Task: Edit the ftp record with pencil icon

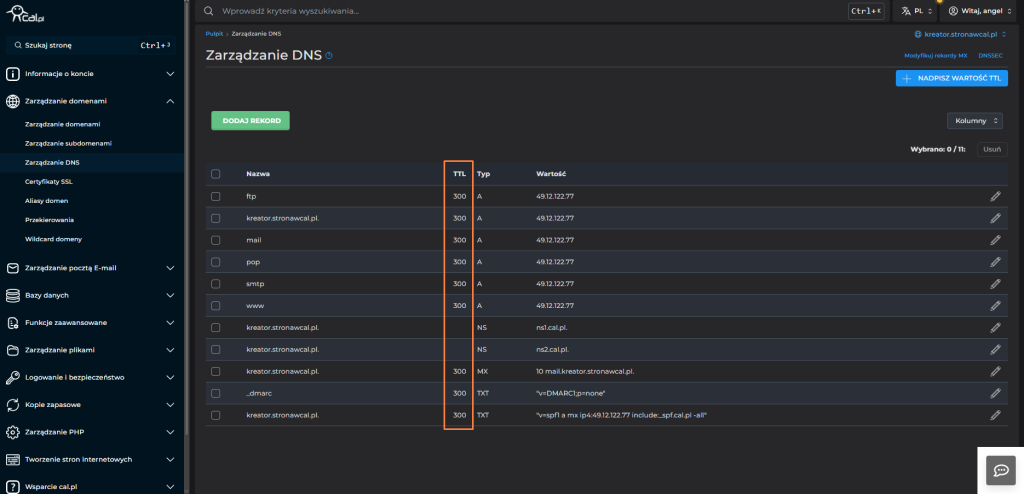Action: (995, 196)
